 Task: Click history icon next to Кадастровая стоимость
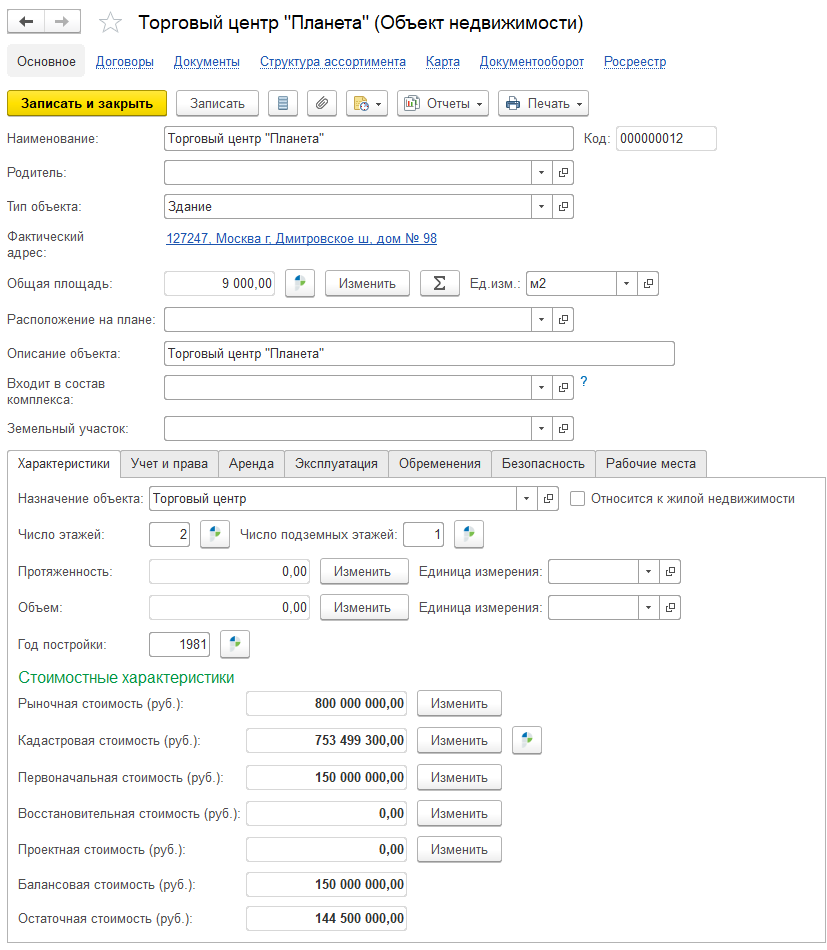[x=527, y=741]
